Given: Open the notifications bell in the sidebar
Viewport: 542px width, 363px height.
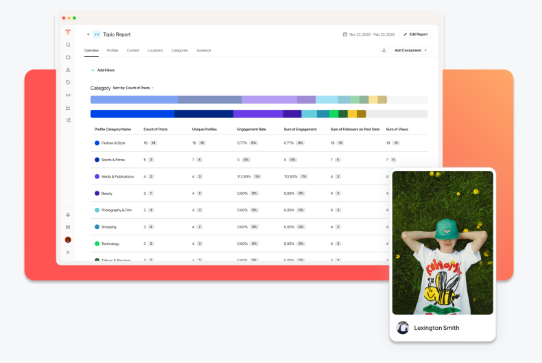Looking at the screenshot, I should click(68, 215).
